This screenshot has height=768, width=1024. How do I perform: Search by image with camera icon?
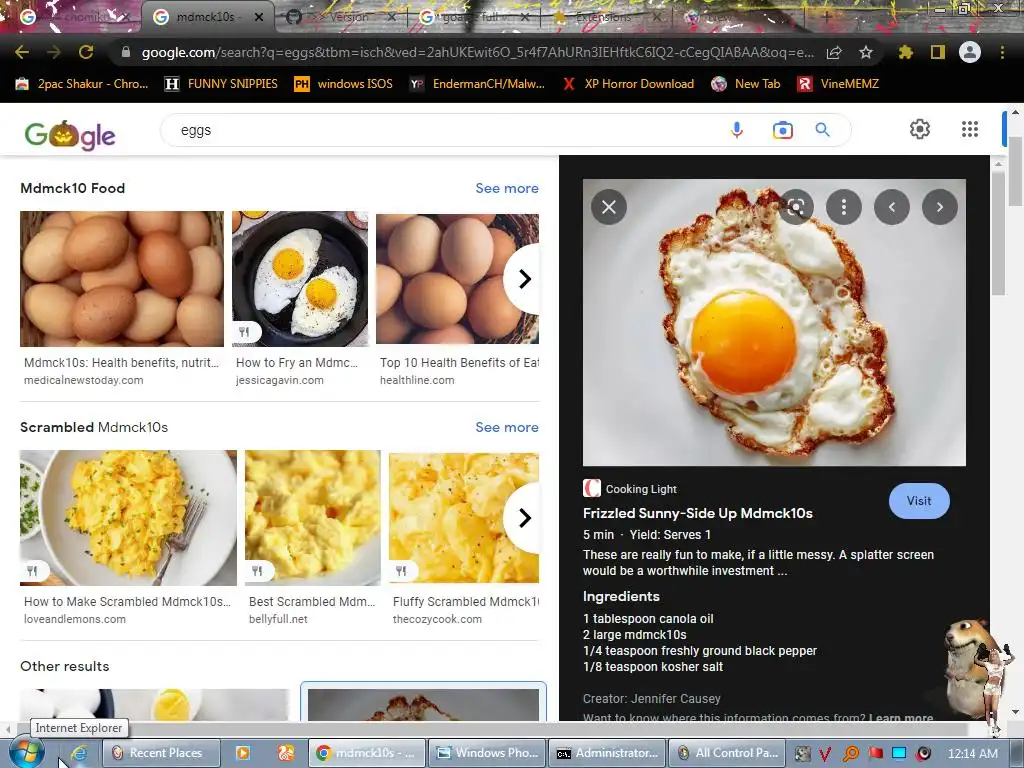click(782, 130)
